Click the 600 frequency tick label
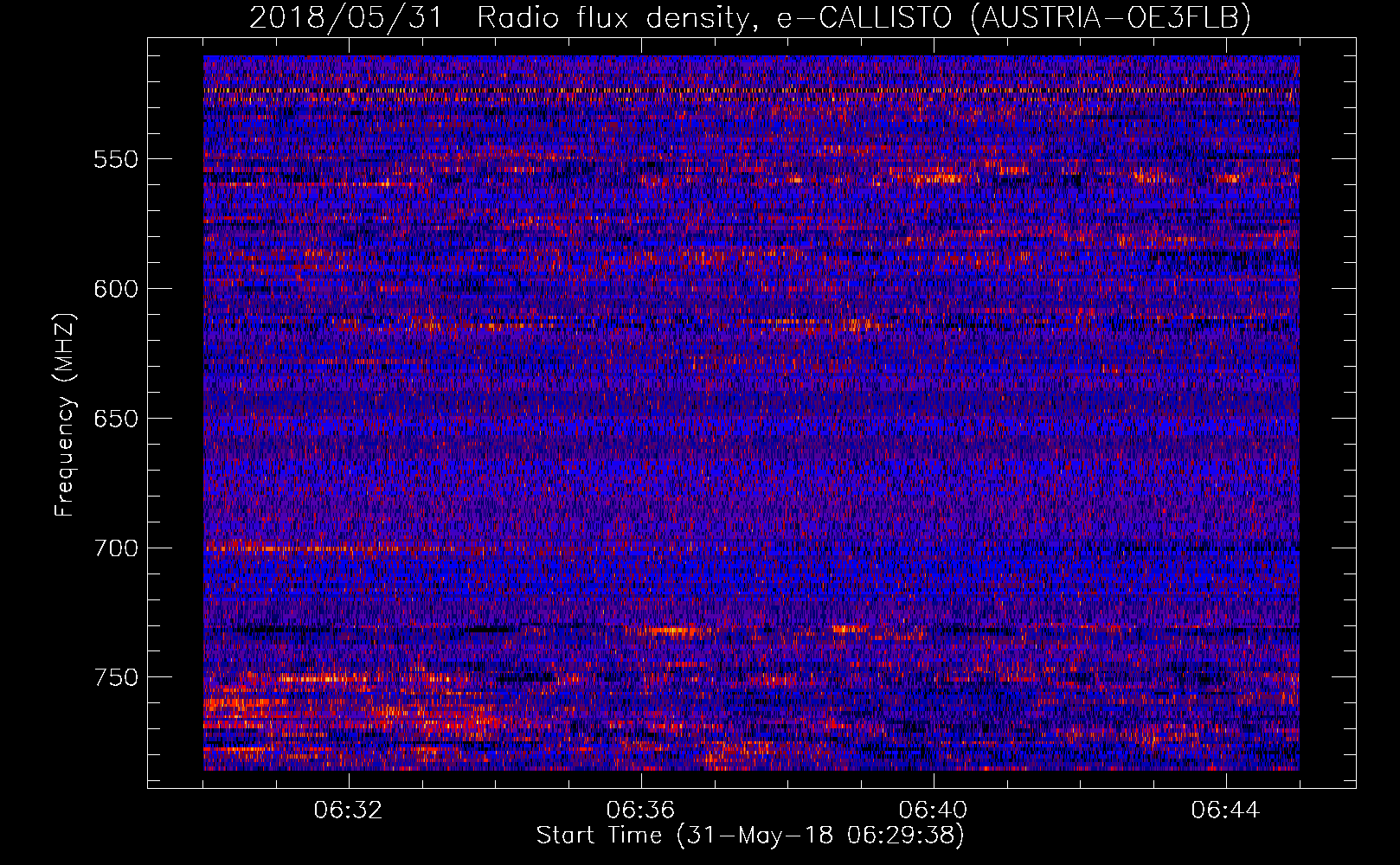Viewport: 1400px width, 865px height. (x=116, y=289)
